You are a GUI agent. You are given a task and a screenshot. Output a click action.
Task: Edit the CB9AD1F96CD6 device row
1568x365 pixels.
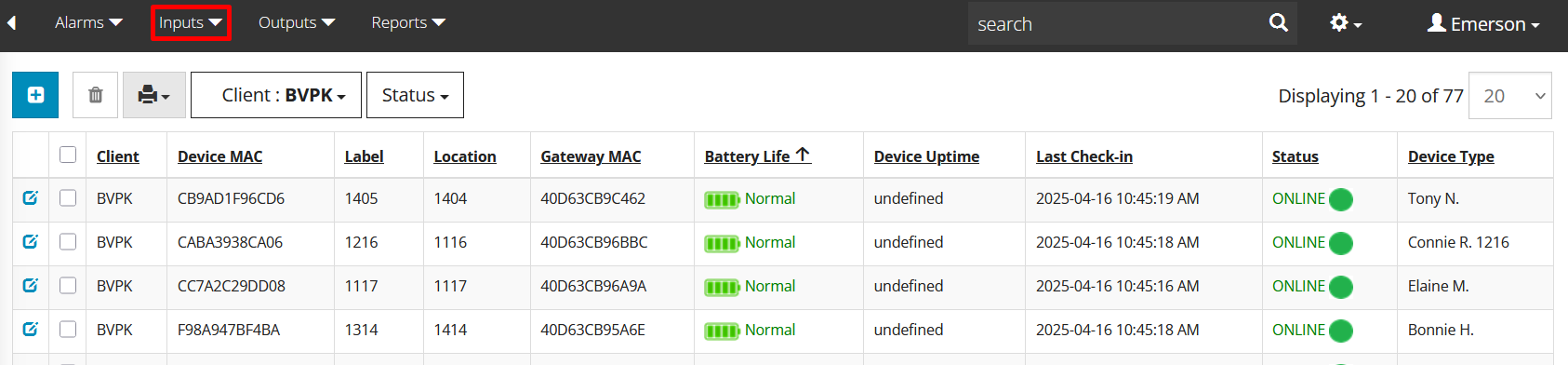[x=30, y=198]
